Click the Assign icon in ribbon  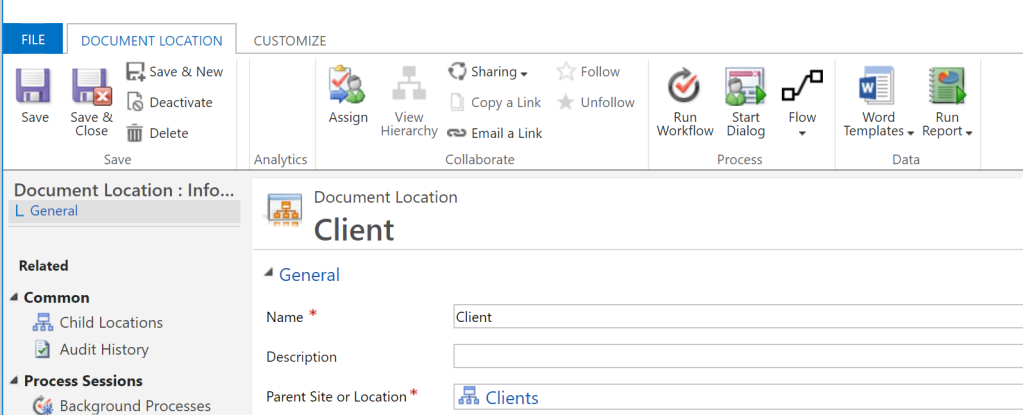(348, 86)
